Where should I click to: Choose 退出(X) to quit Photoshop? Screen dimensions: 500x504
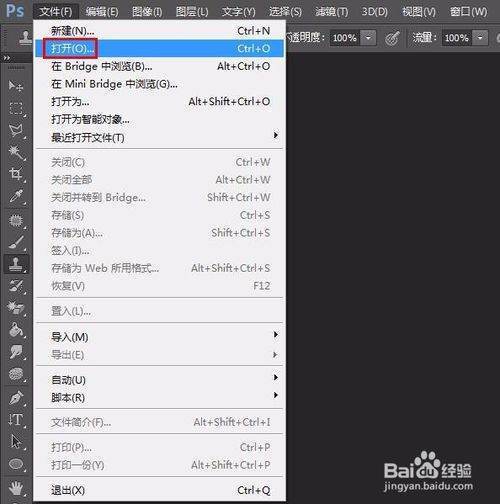[160, 490]
